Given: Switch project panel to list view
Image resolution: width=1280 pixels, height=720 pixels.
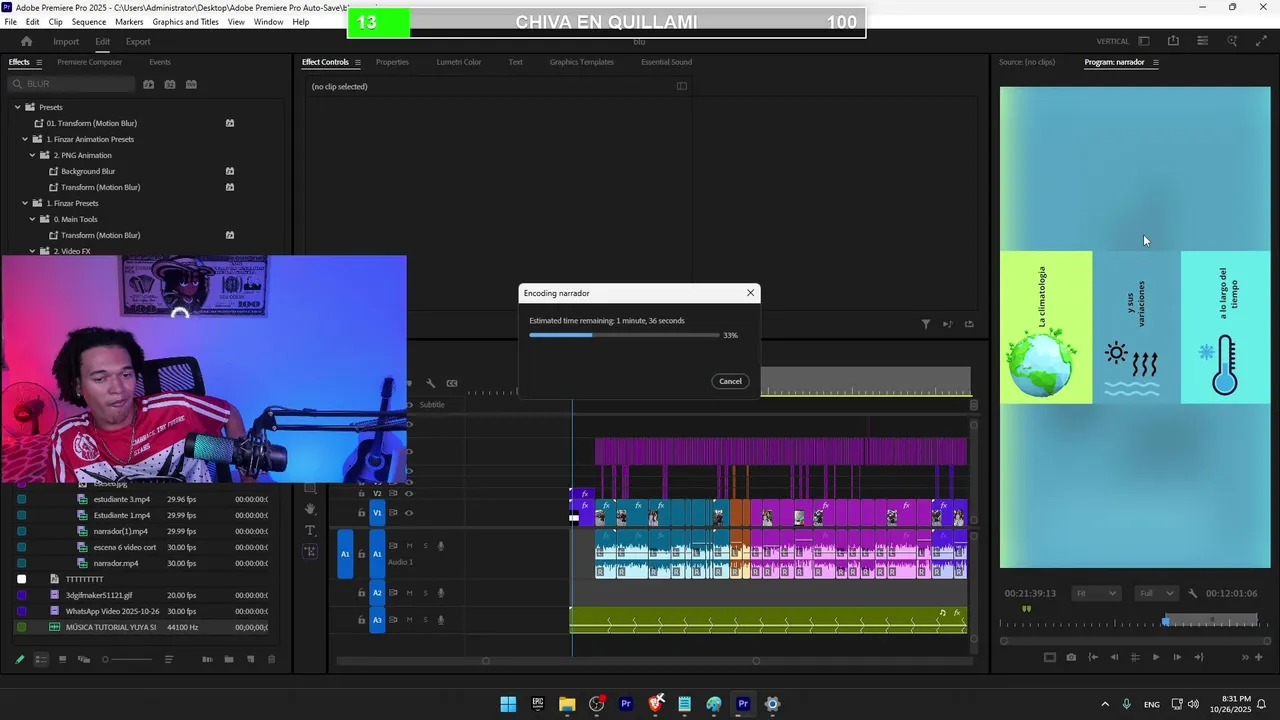Looking at the screenshot, I should click(x=41, y=659).
